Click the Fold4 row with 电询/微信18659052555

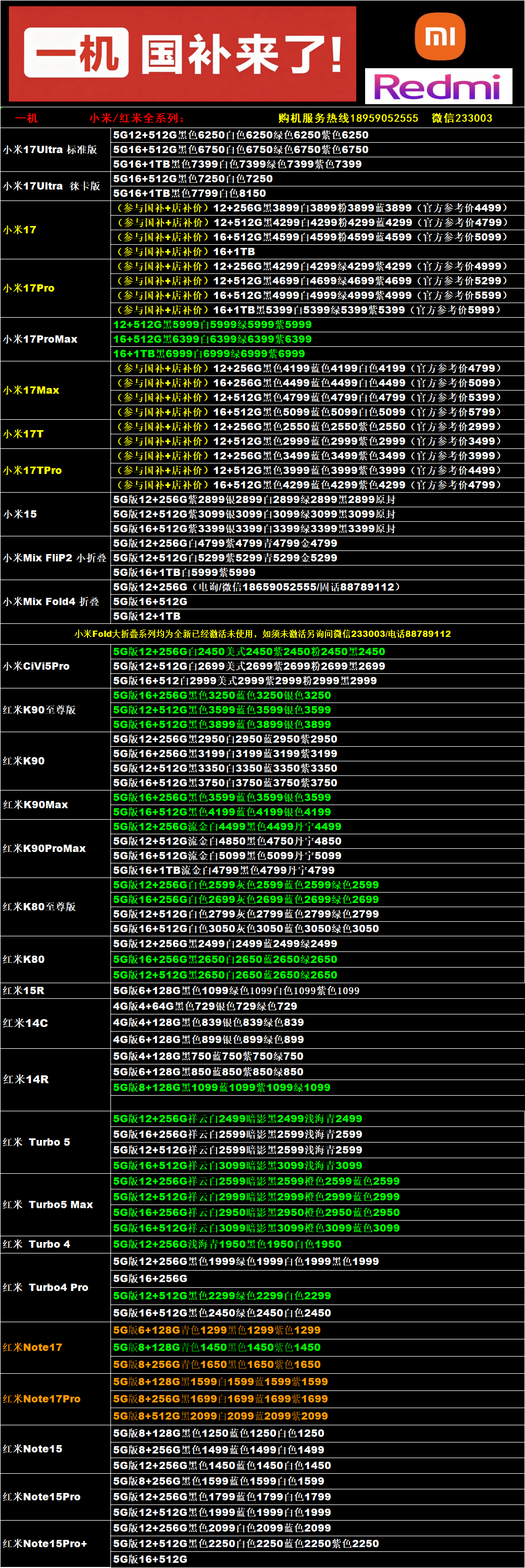pyautogui.click(x=317, y=588)
